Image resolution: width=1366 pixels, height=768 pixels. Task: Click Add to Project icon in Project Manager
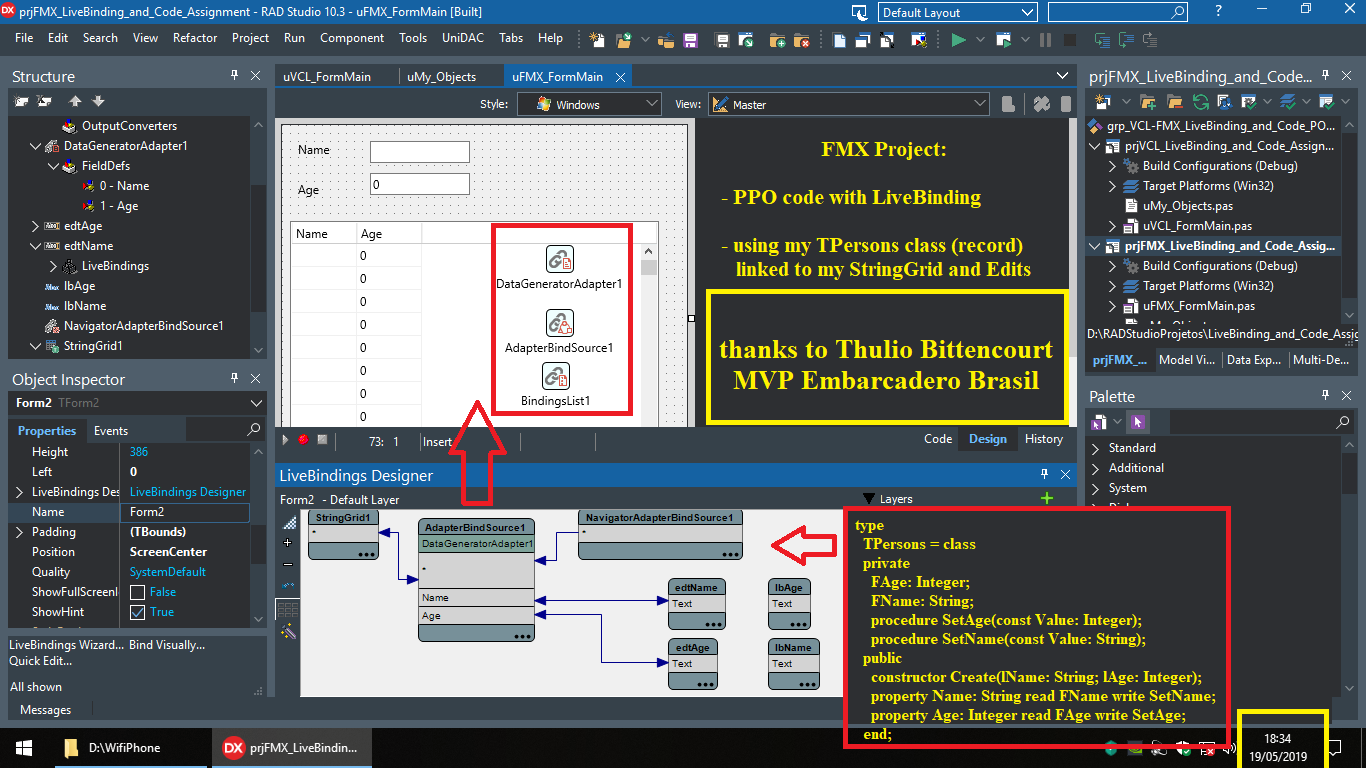coord(1147,102)
